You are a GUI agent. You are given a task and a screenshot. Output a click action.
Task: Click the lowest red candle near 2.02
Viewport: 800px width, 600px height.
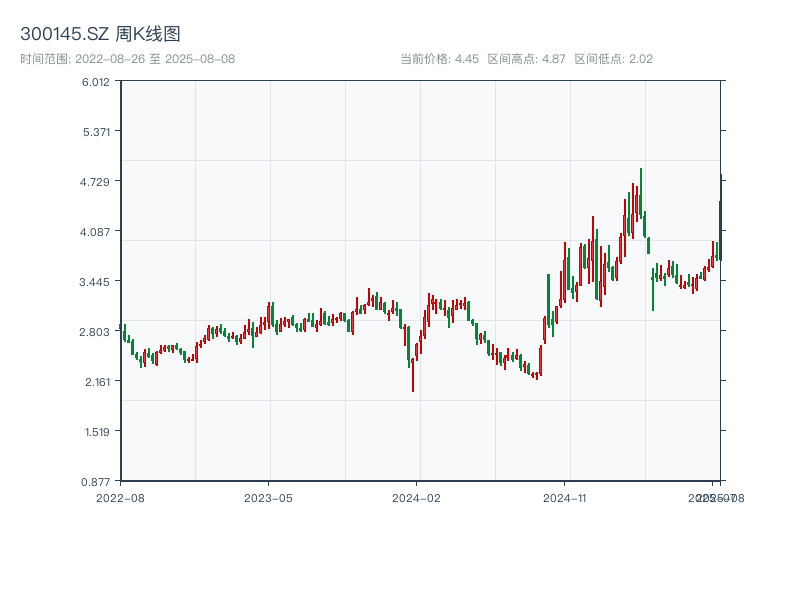413,375
